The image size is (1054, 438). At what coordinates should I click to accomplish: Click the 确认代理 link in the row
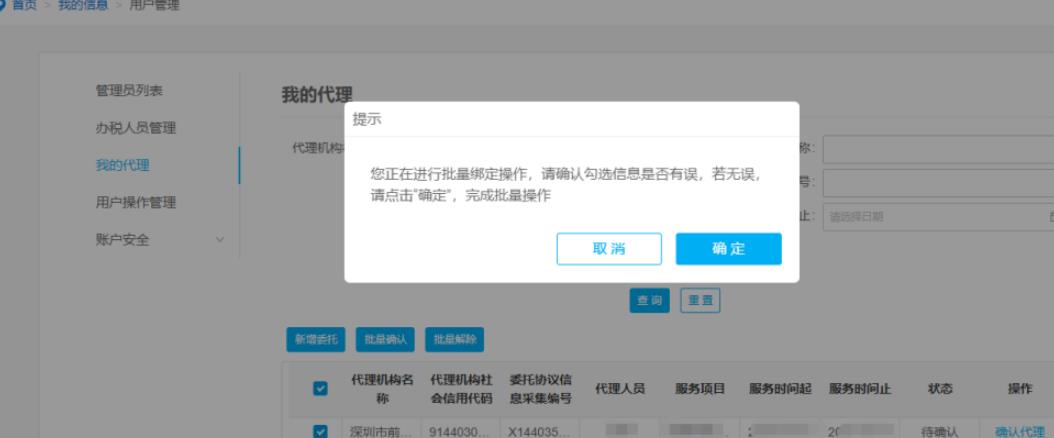[1019, 432]
